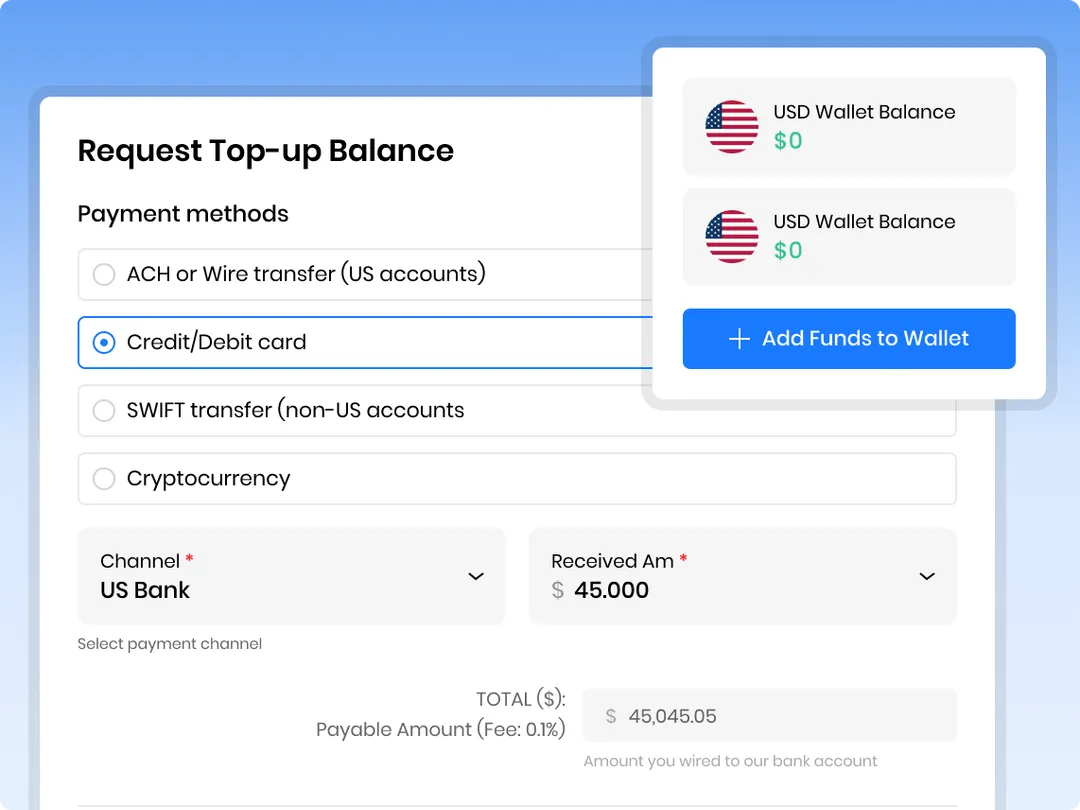Select the Cryptocurrency payment radio button
This screenshot has width=1080, height=810.
click(104, 479)
